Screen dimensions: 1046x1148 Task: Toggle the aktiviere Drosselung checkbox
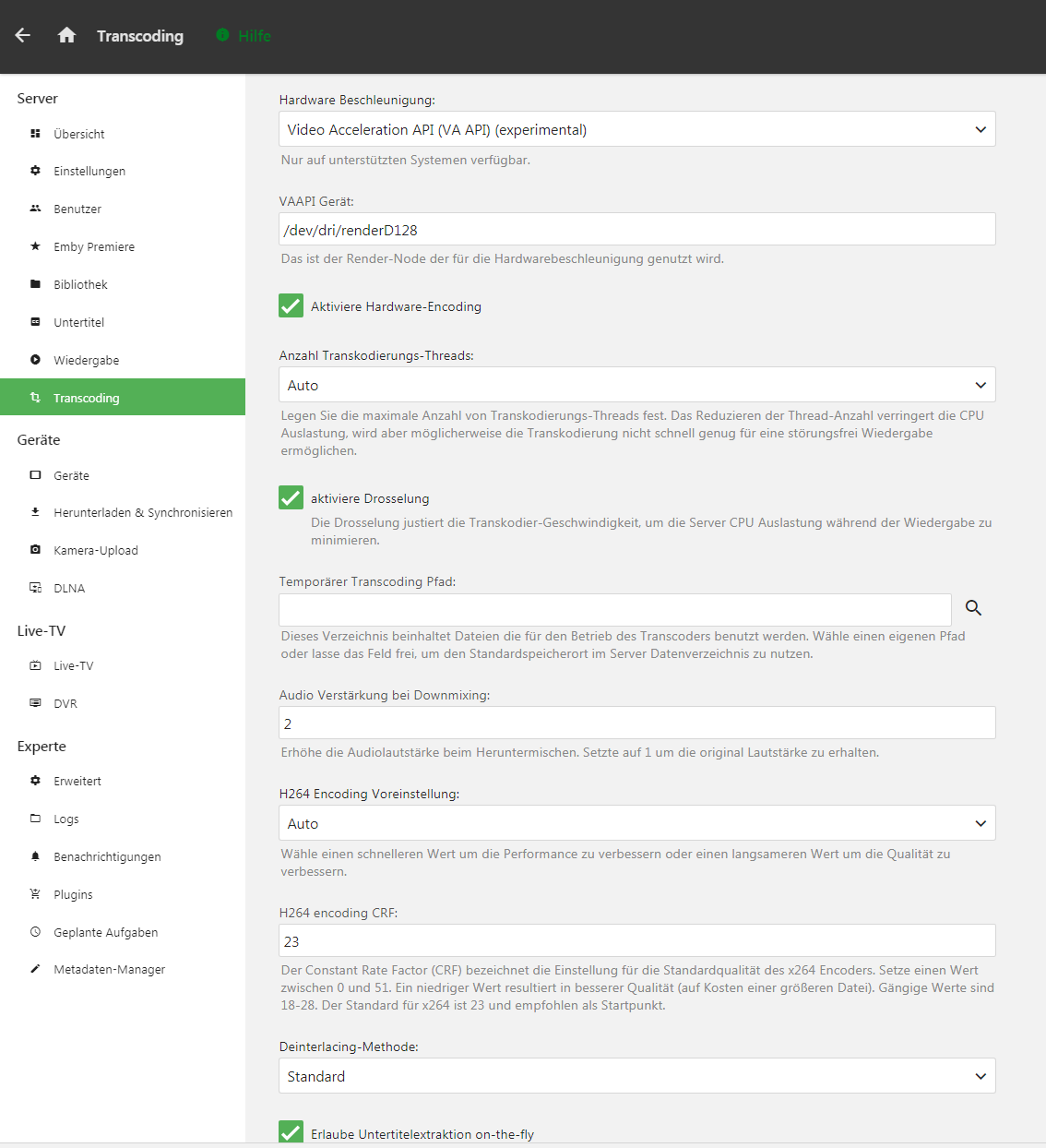291,497
